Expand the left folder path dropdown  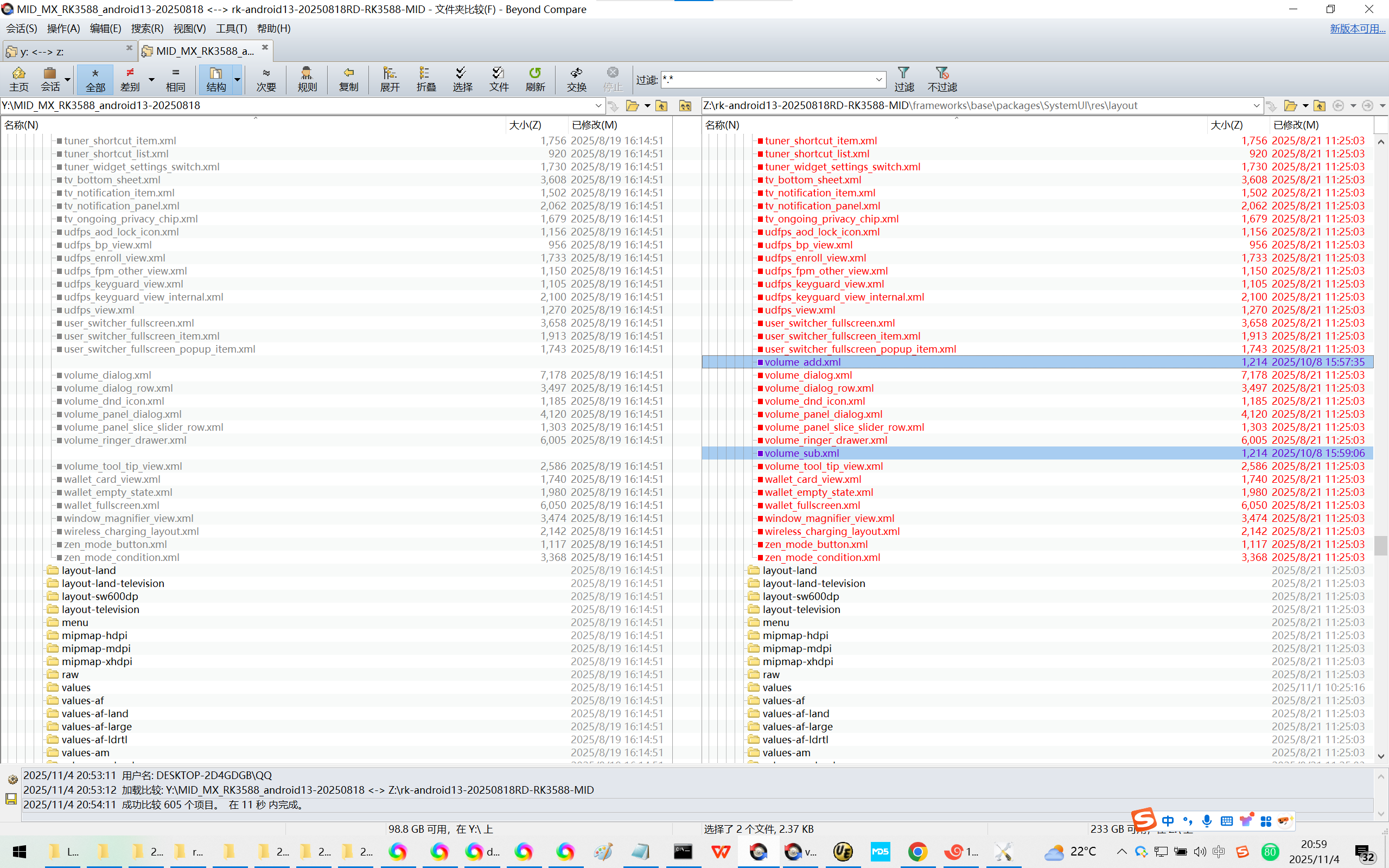pyautogui.click(x=598, y=106)
